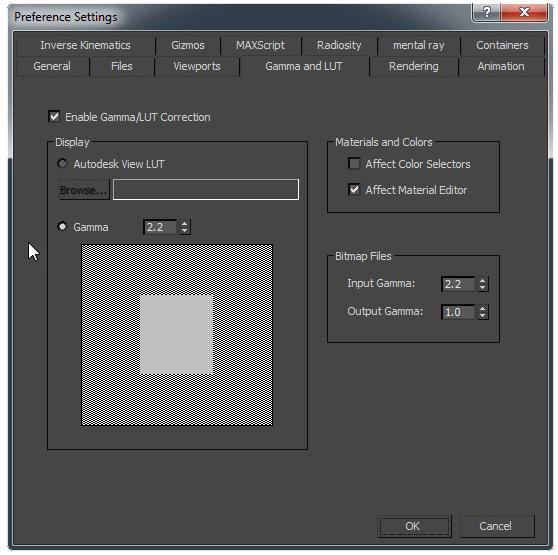Screen dimensions: 558x555
Task: Click the Cancel button
Action: [x=496, y=526]
